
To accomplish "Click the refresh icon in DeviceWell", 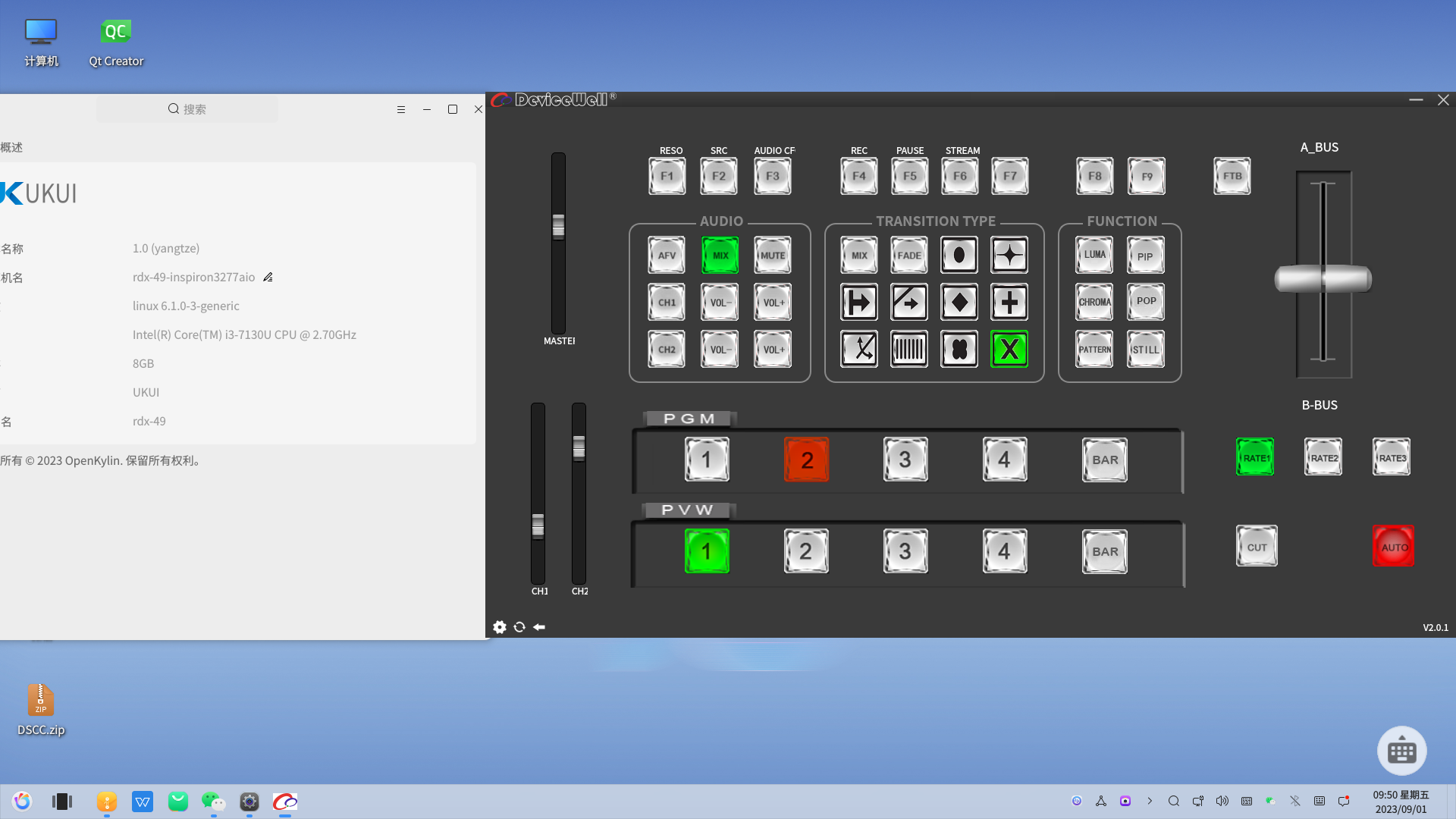I will [x=519, y=627].
